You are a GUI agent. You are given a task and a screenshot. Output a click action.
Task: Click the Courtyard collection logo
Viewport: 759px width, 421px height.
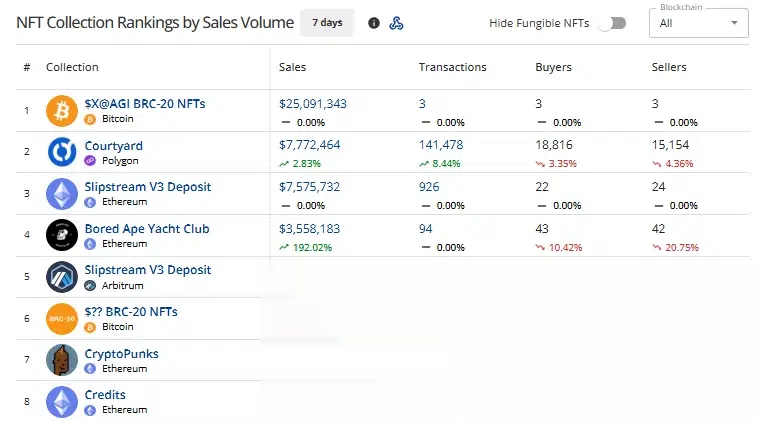[x=62, y=152]
